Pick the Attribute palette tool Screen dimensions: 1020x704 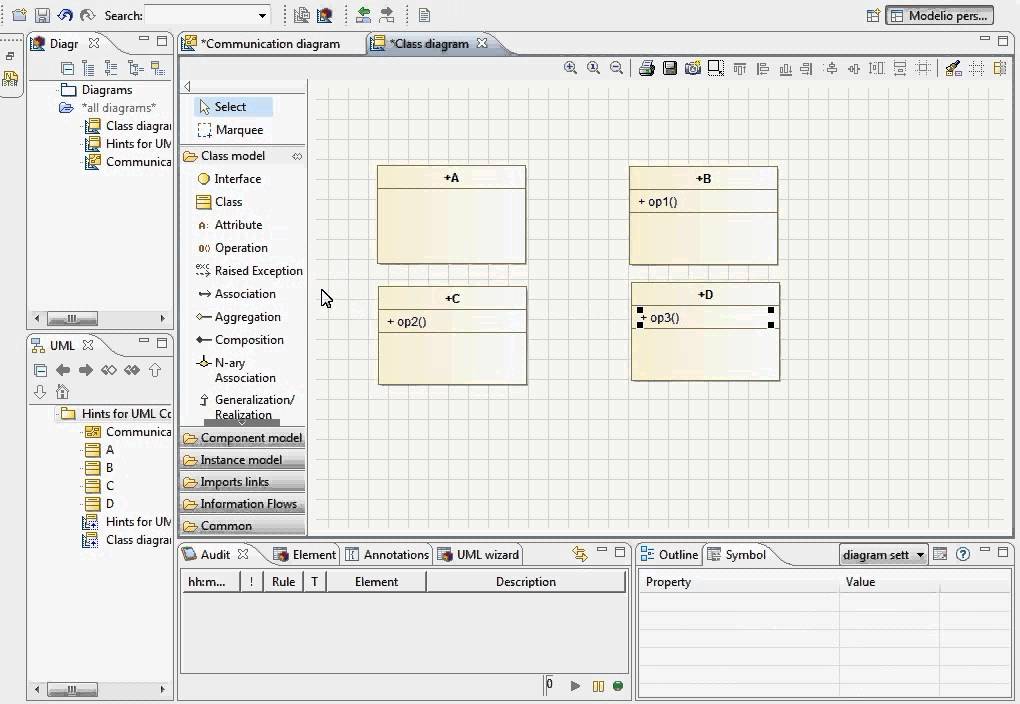[230, 225]
